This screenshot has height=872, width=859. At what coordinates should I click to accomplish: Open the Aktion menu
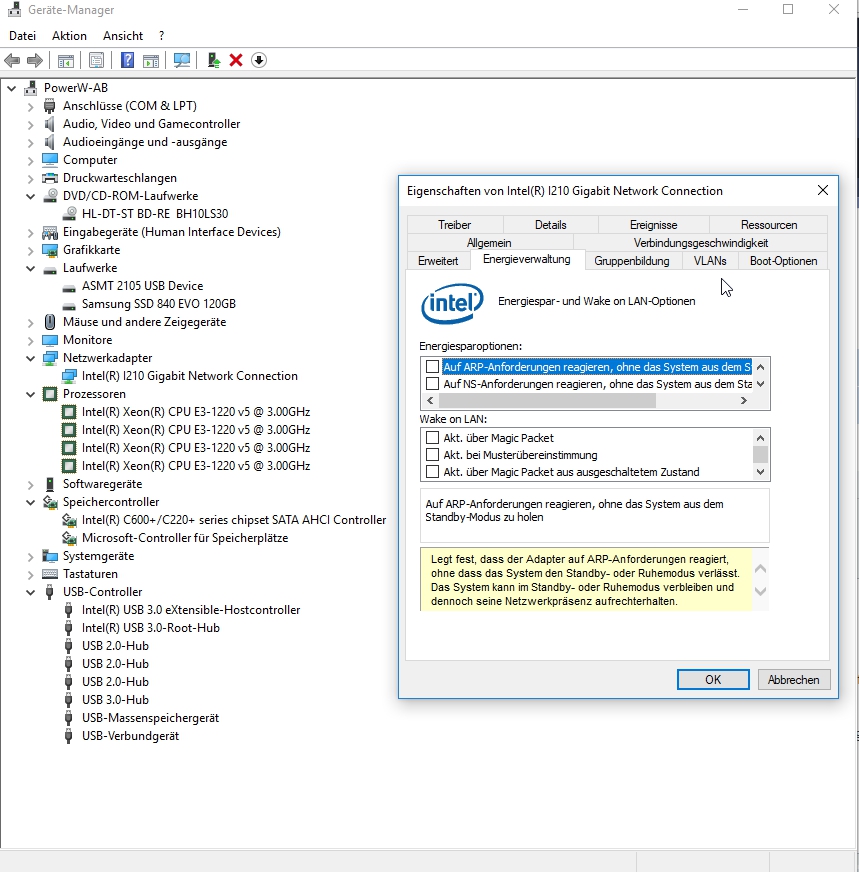click(69, 36)
